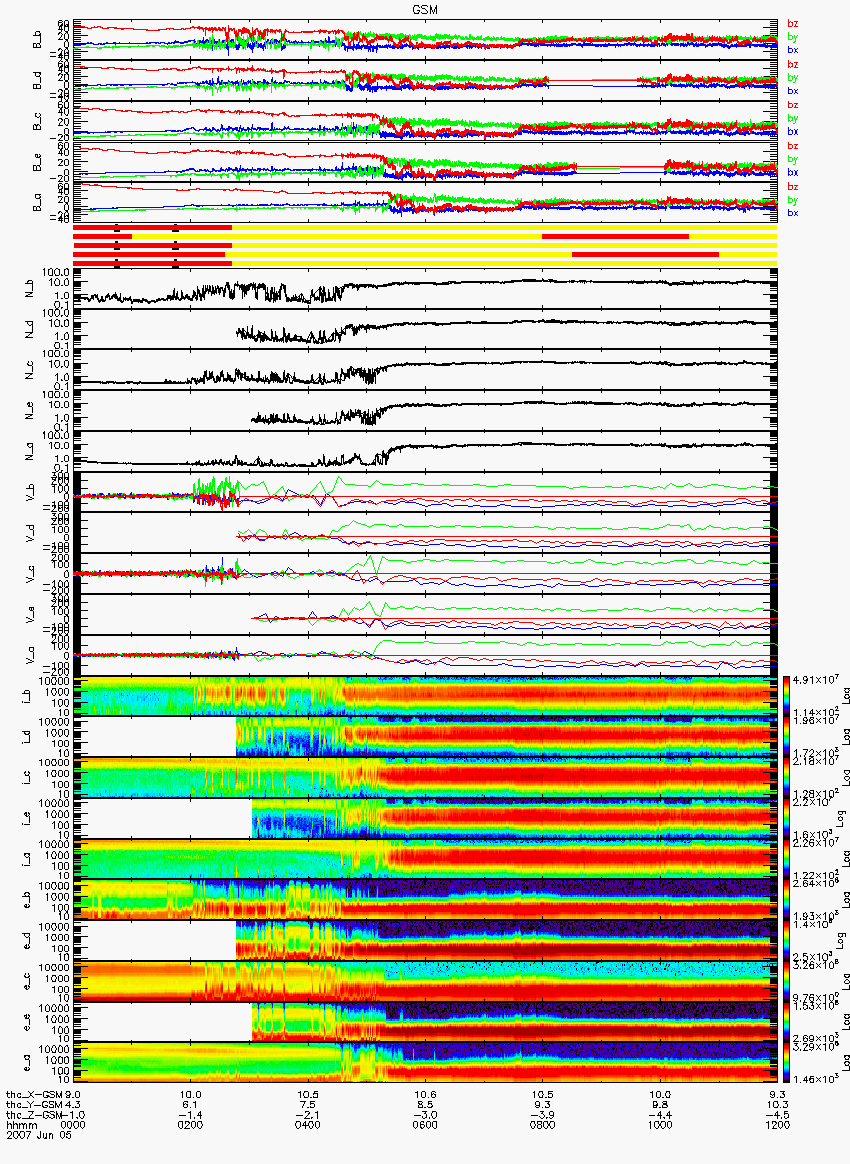Click the N_a density axis label
The width and height of the screenshot is (850, 1164).
click(31, 452)
